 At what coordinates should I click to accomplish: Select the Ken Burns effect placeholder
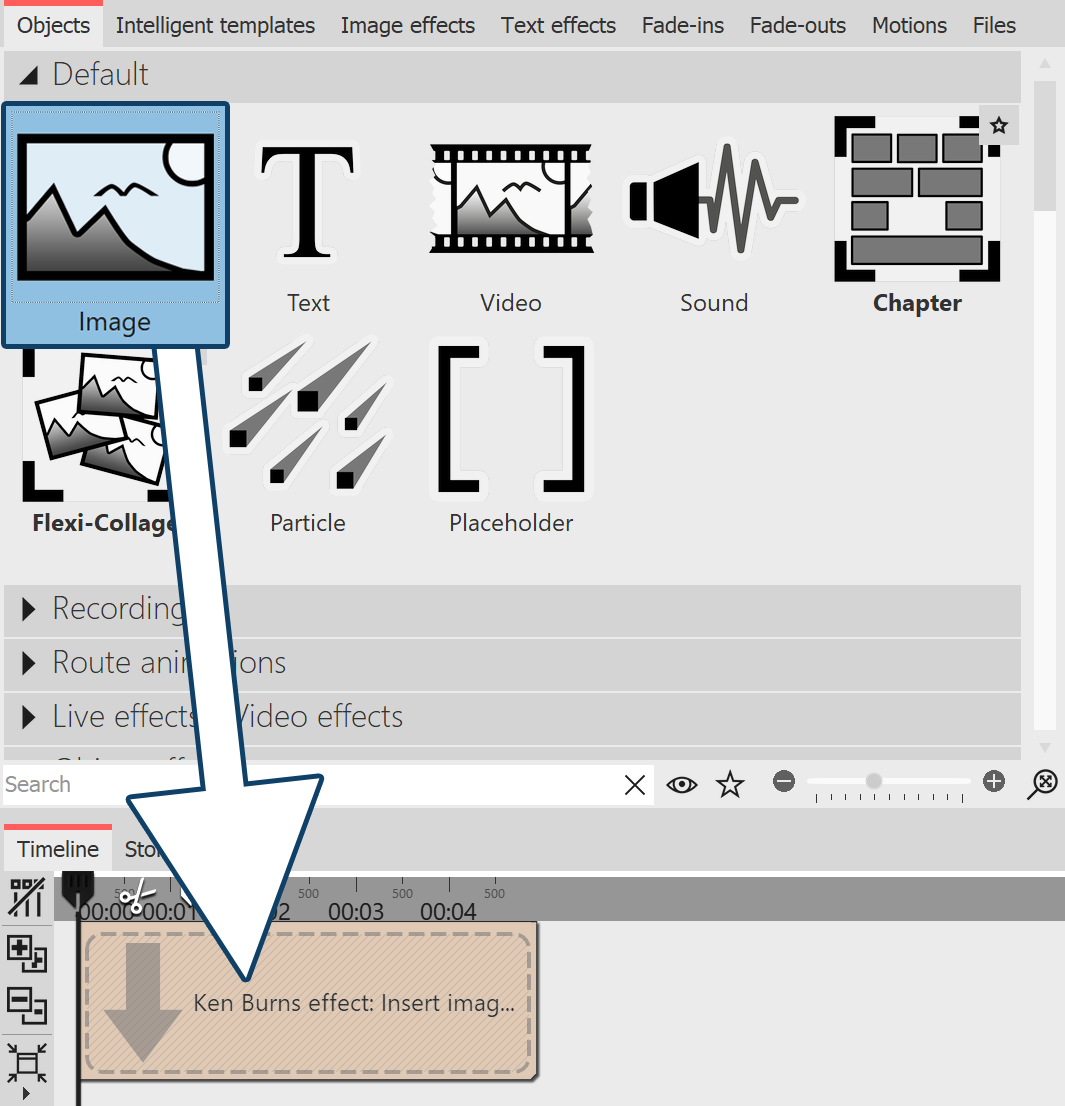[x=308, y=1002]
